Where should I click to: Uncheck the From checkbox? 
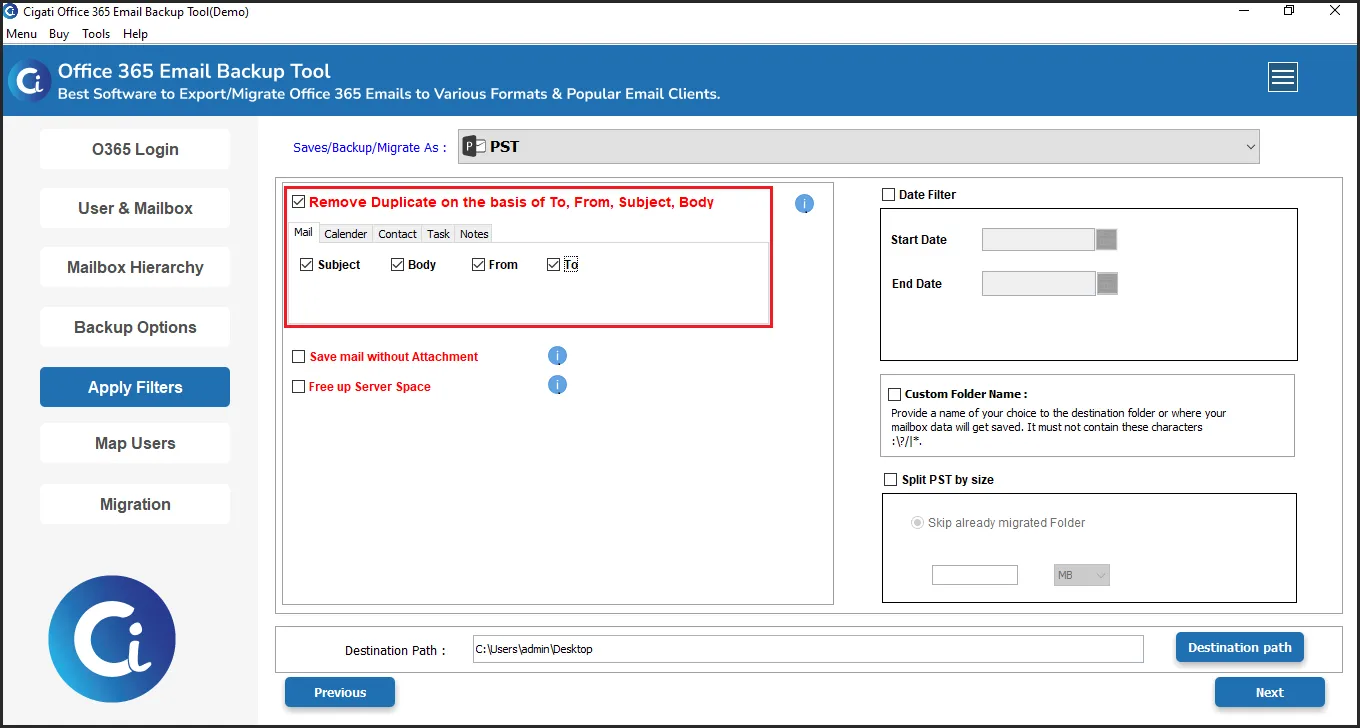point(478,265)
